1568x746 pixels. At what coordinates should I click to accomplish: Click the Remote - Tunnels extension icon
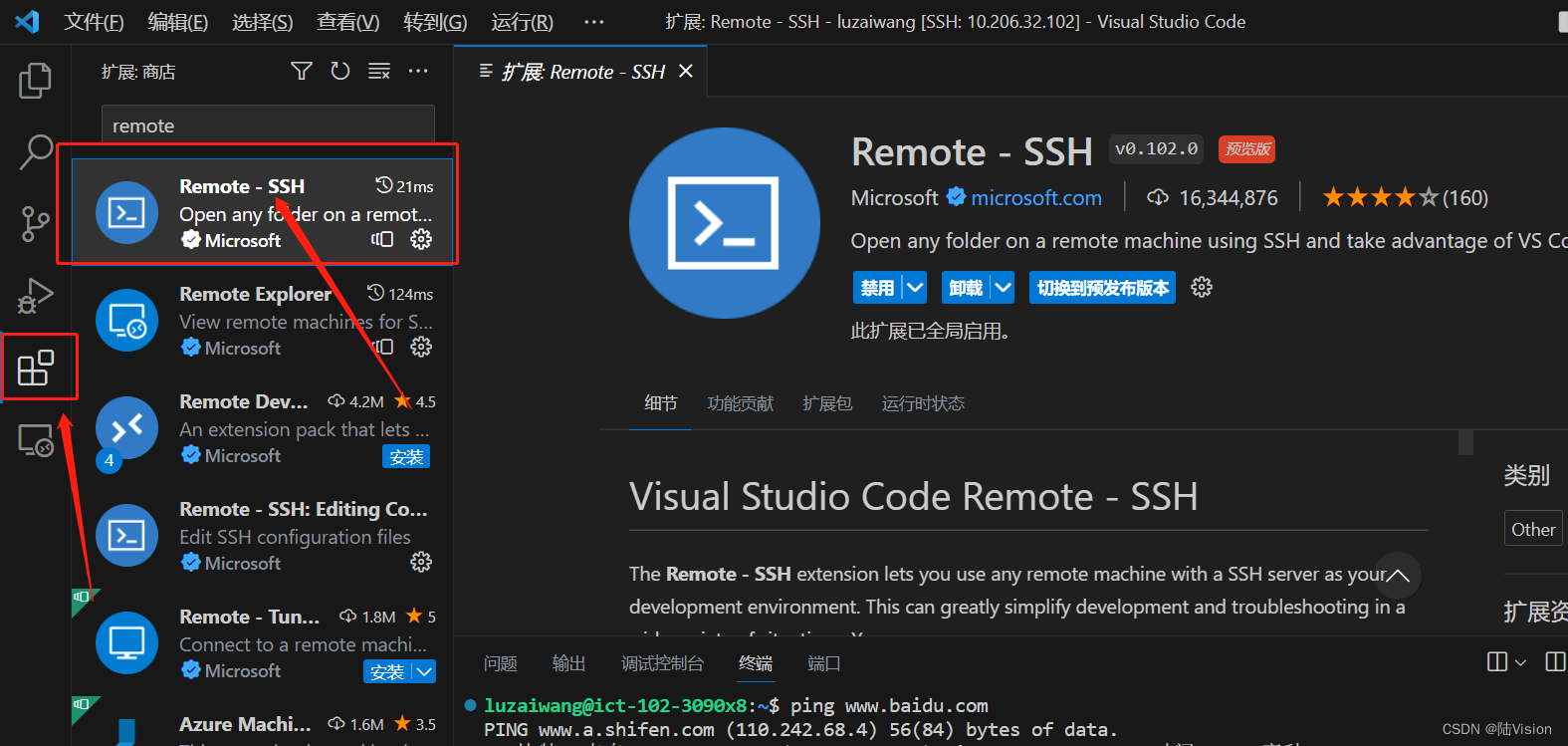click(x=126, y=642)
